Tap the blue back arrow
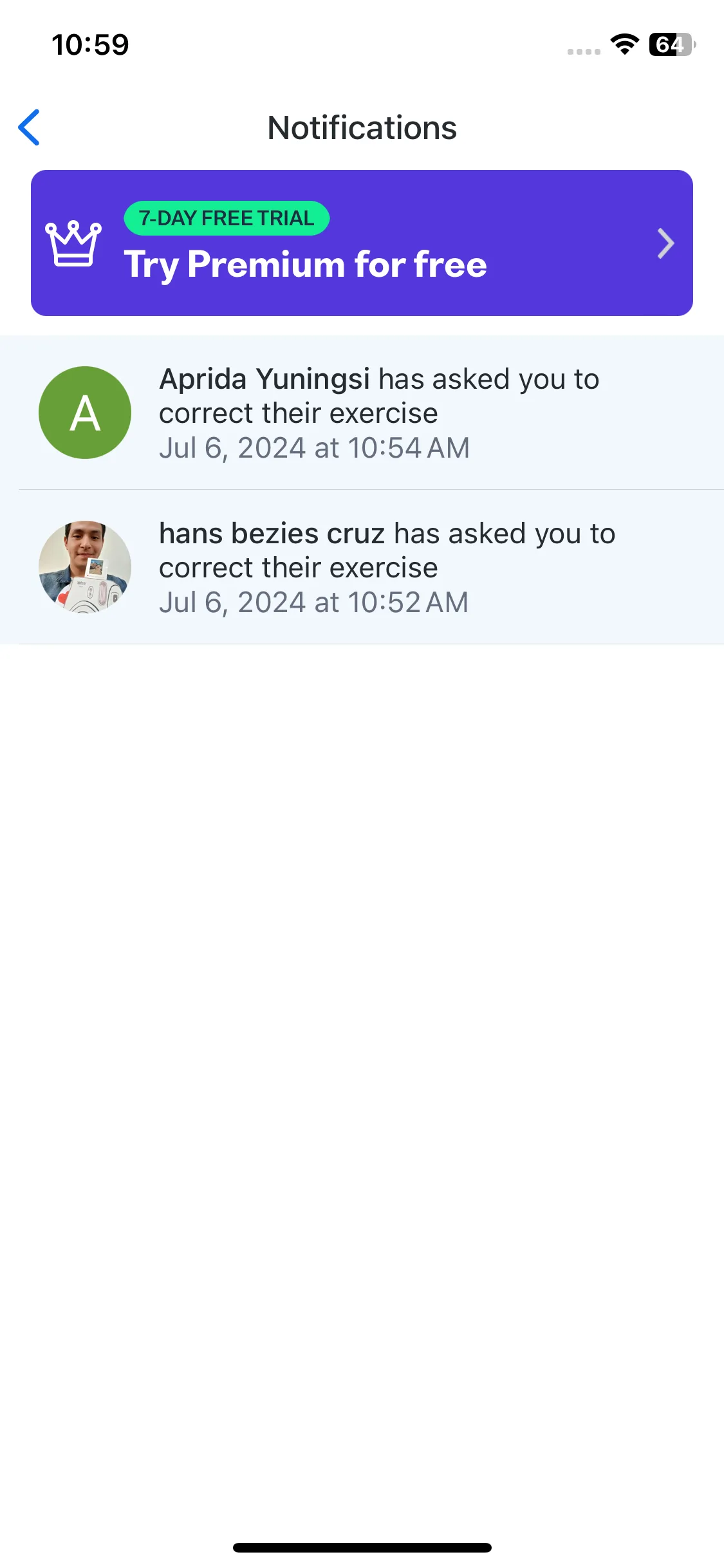The height and width of the screenshot is (1568, 724). point(29,127)
